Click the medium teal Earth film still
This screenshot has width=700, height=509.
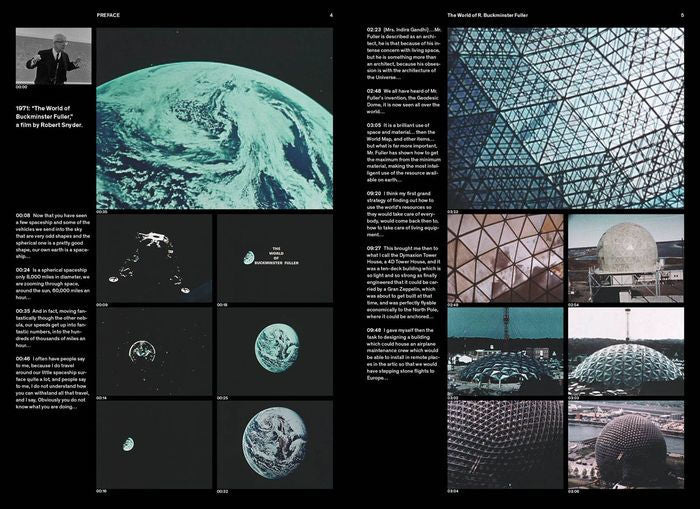275,351
